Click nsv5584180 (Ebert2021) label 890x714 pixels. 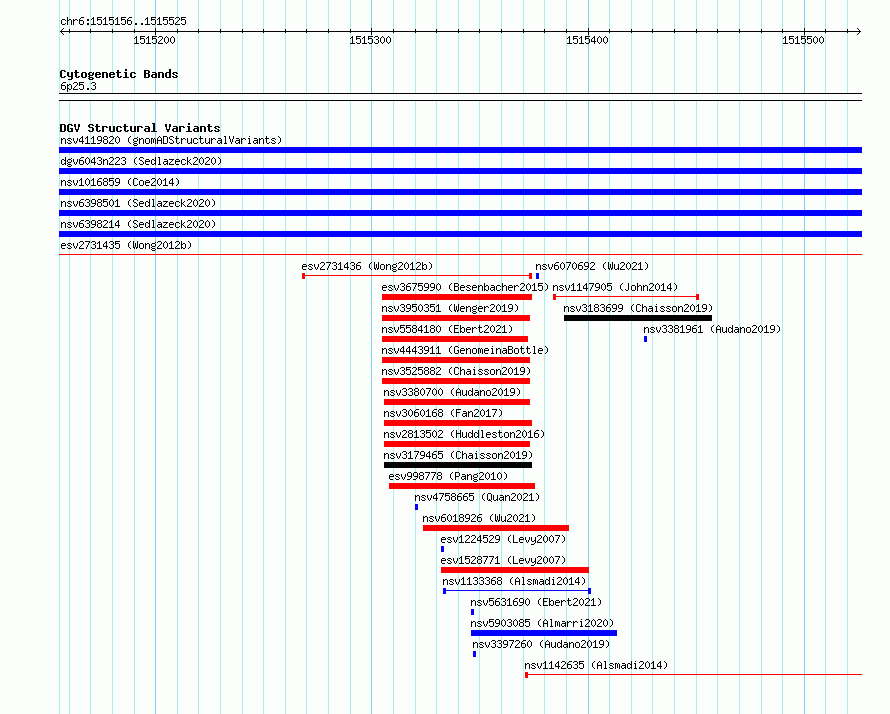(x=447, y=329)
